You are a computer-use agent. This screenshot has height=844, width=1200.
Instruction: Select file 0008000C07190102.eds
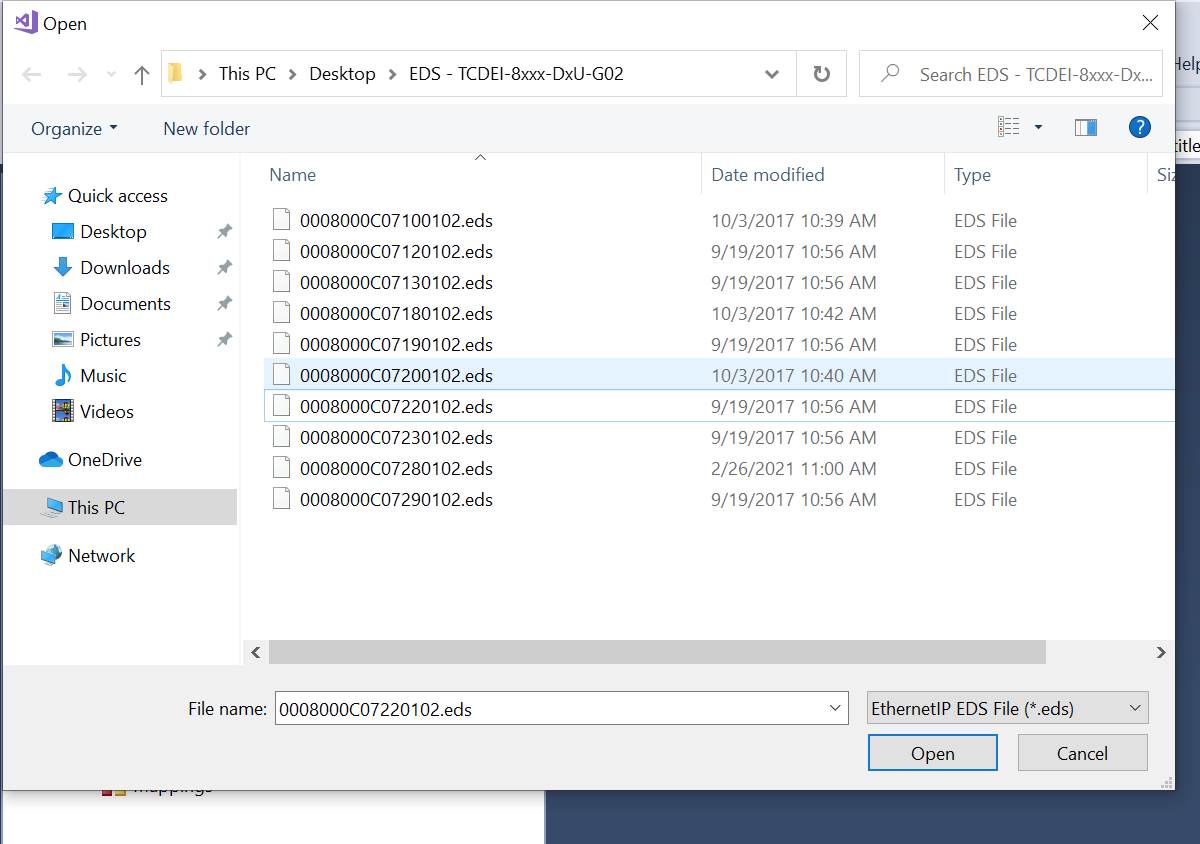click(396, 345)
